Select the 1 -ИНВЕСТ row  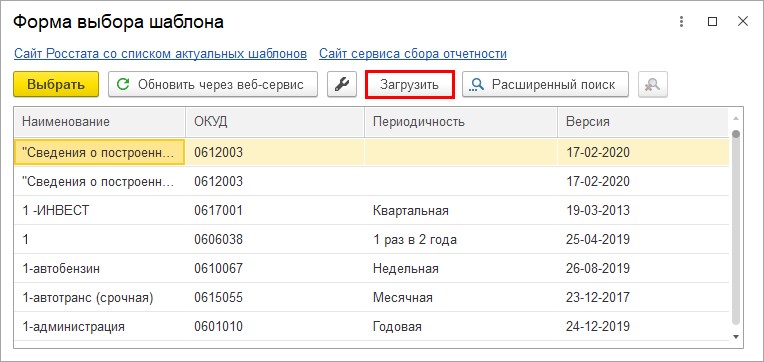coord(372,210)
